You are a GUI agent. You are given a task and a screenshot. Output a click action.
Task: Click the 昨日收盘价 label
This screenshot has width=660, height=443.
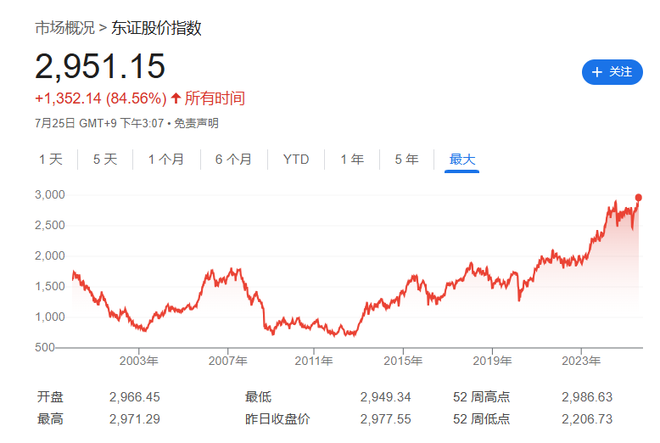coord(278,419)
